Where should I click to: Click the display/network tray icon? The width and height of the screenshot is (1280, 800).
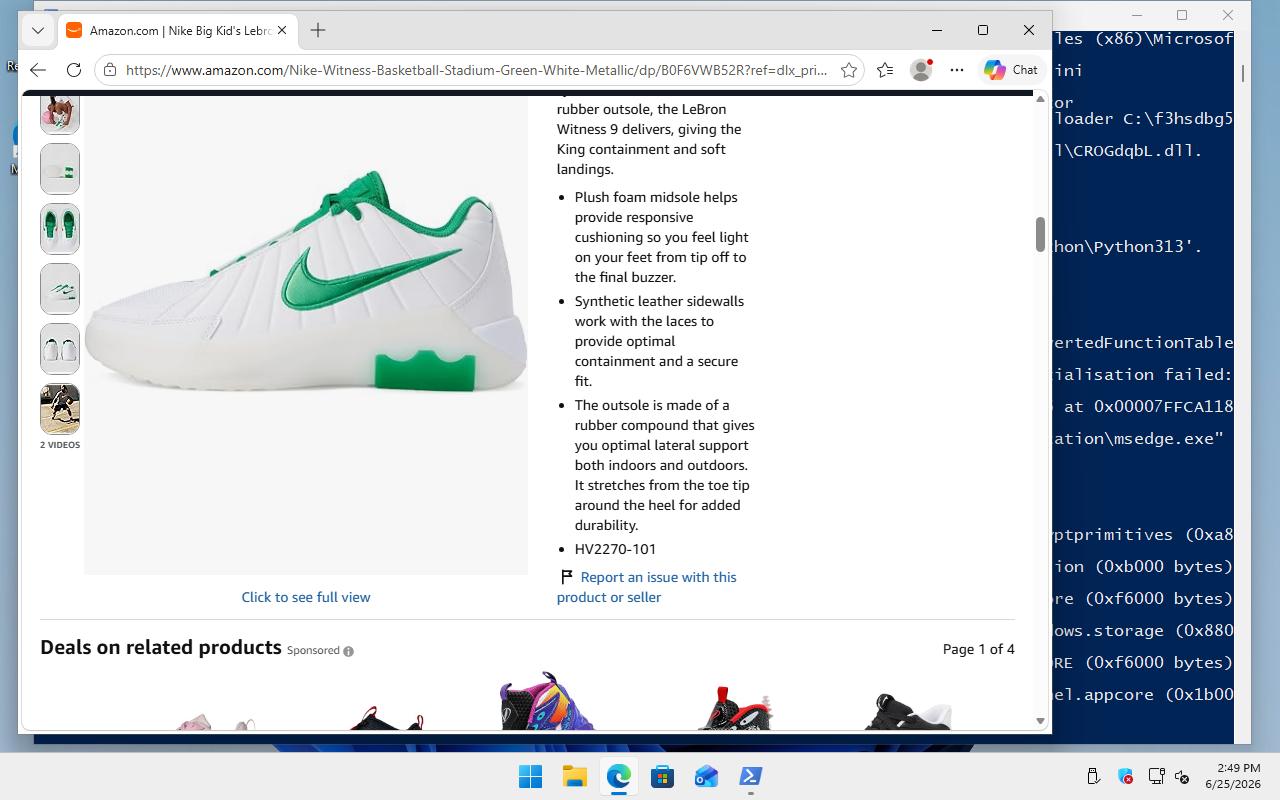click(1156, 776)
